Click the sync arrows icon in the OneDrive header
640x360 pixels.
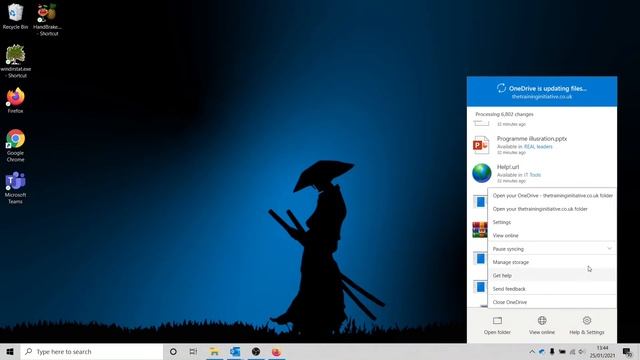501,88
